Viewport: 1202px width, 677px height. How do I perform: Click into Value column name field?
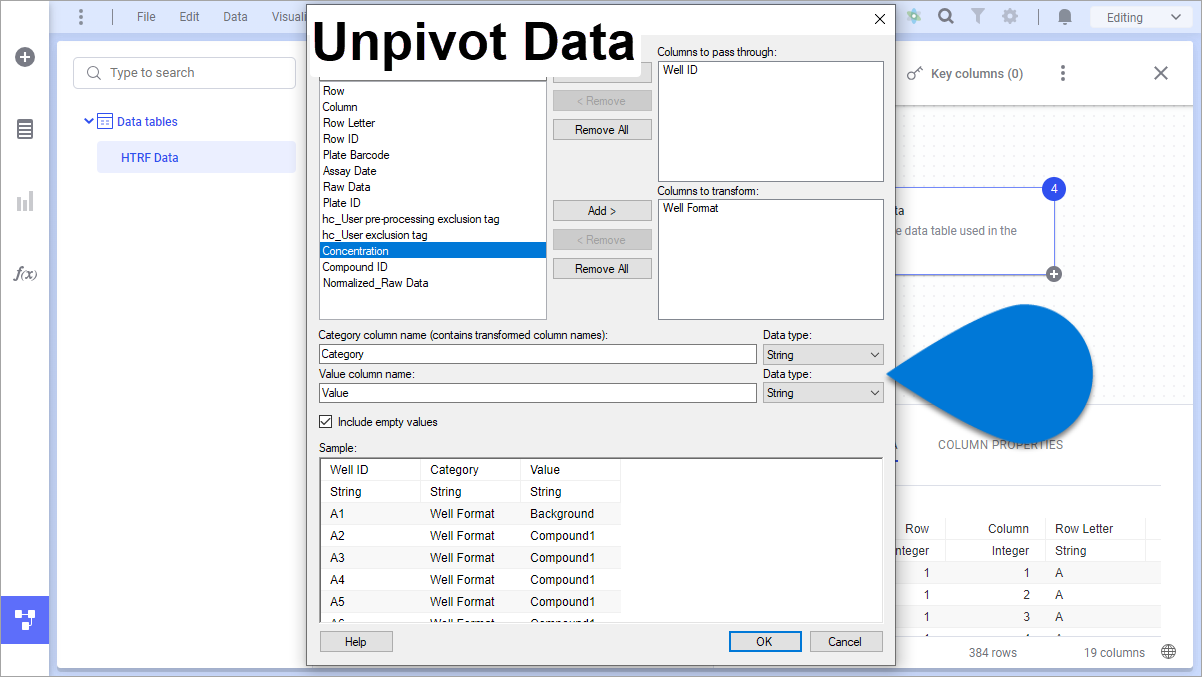click(x=538, y=393)
